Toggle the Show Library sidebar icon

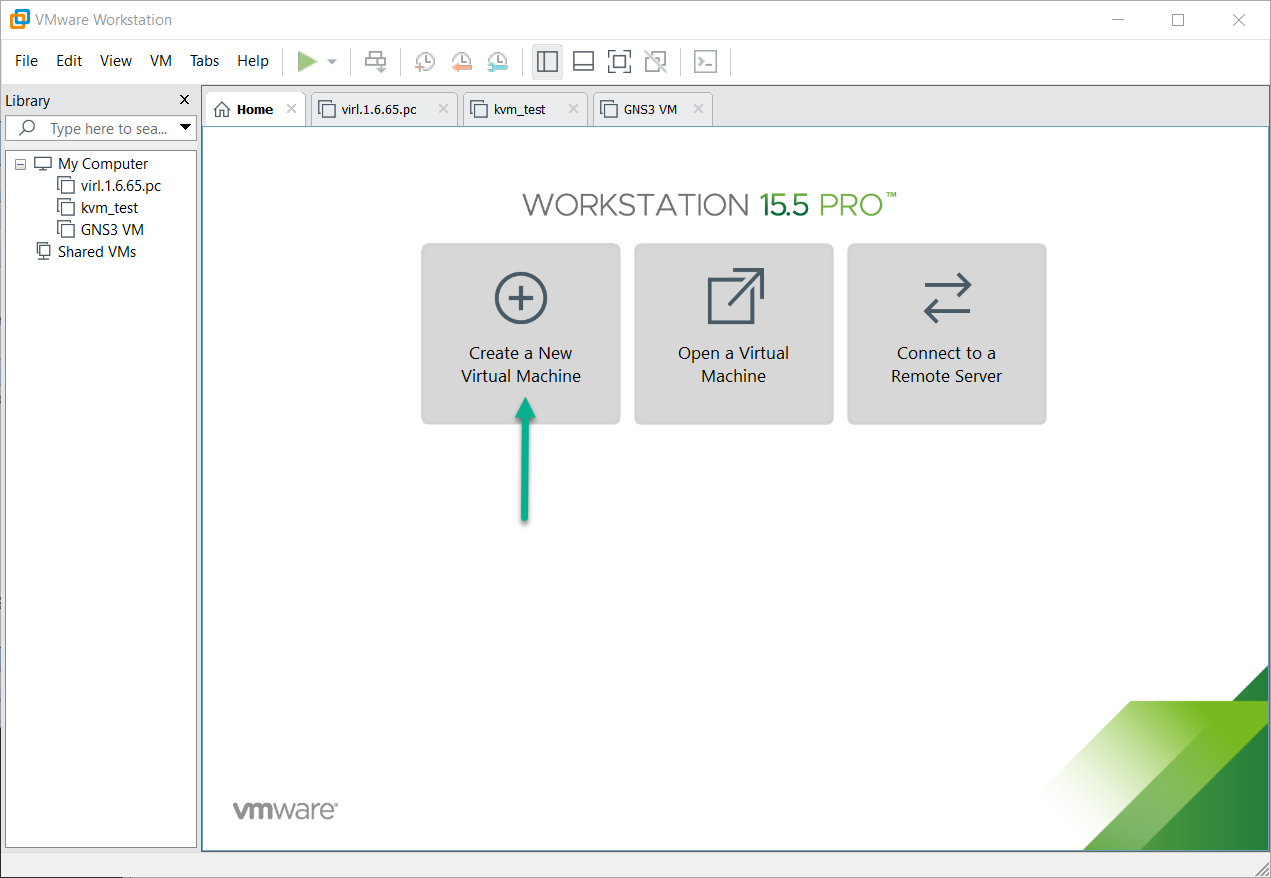point(547,62)
